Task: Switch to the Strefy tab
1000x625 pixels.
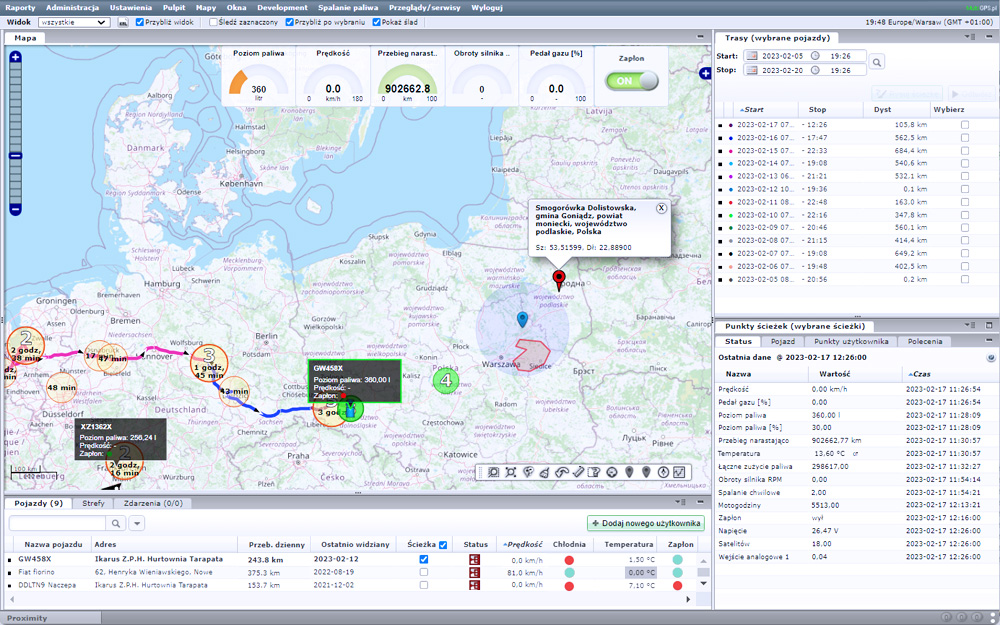Action: pos(93,503)
